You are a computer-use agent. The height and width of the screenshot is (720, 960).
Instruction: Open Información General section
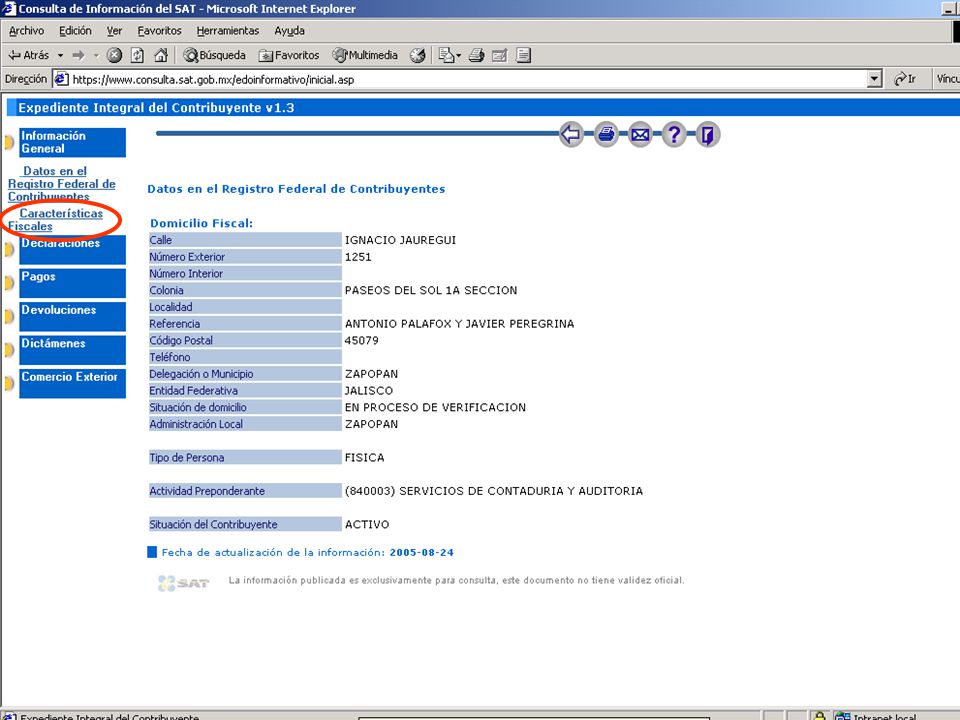tap(72, 143)
